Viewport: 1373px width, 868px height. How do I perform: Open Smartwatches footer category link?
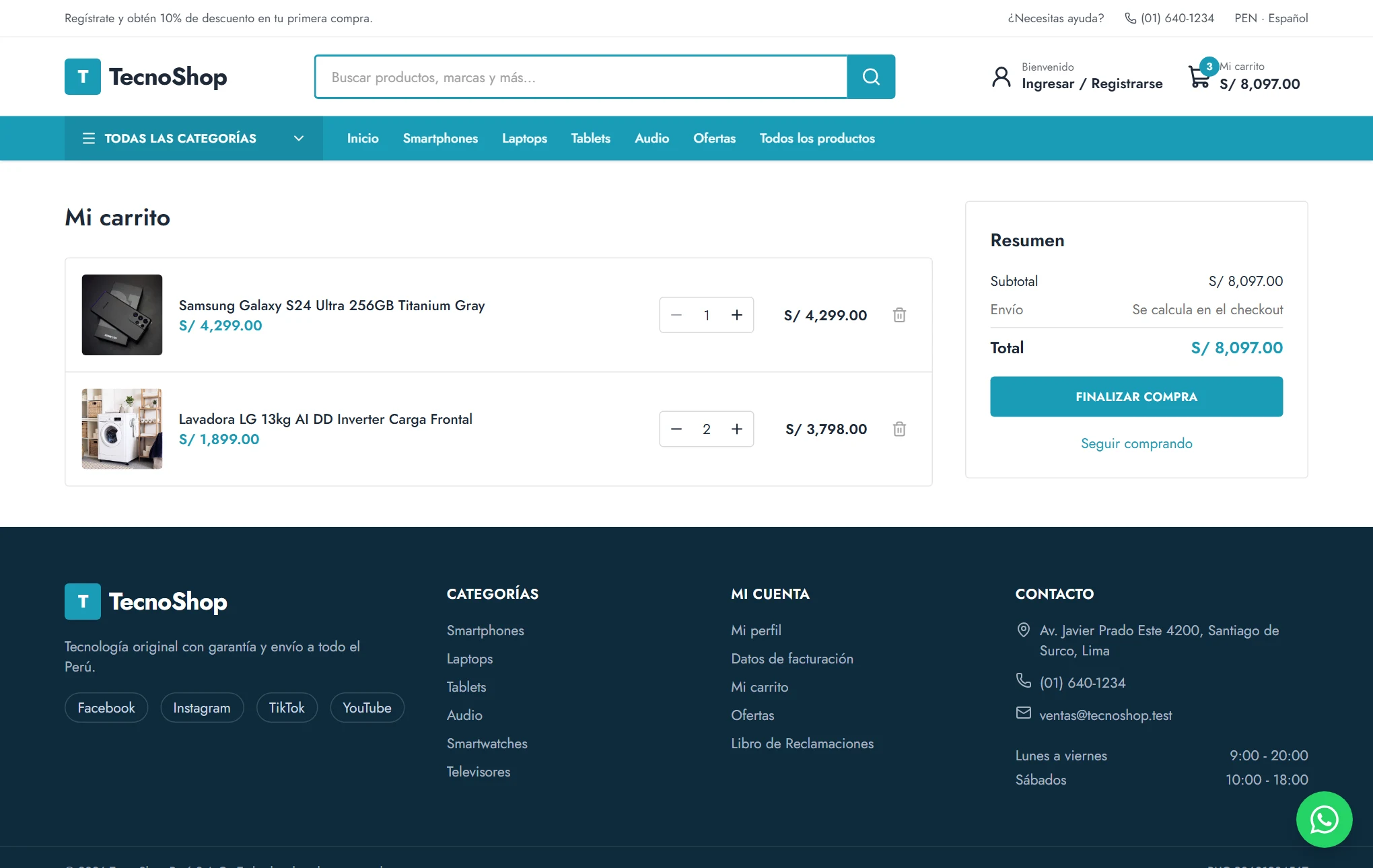pos(487,744)
